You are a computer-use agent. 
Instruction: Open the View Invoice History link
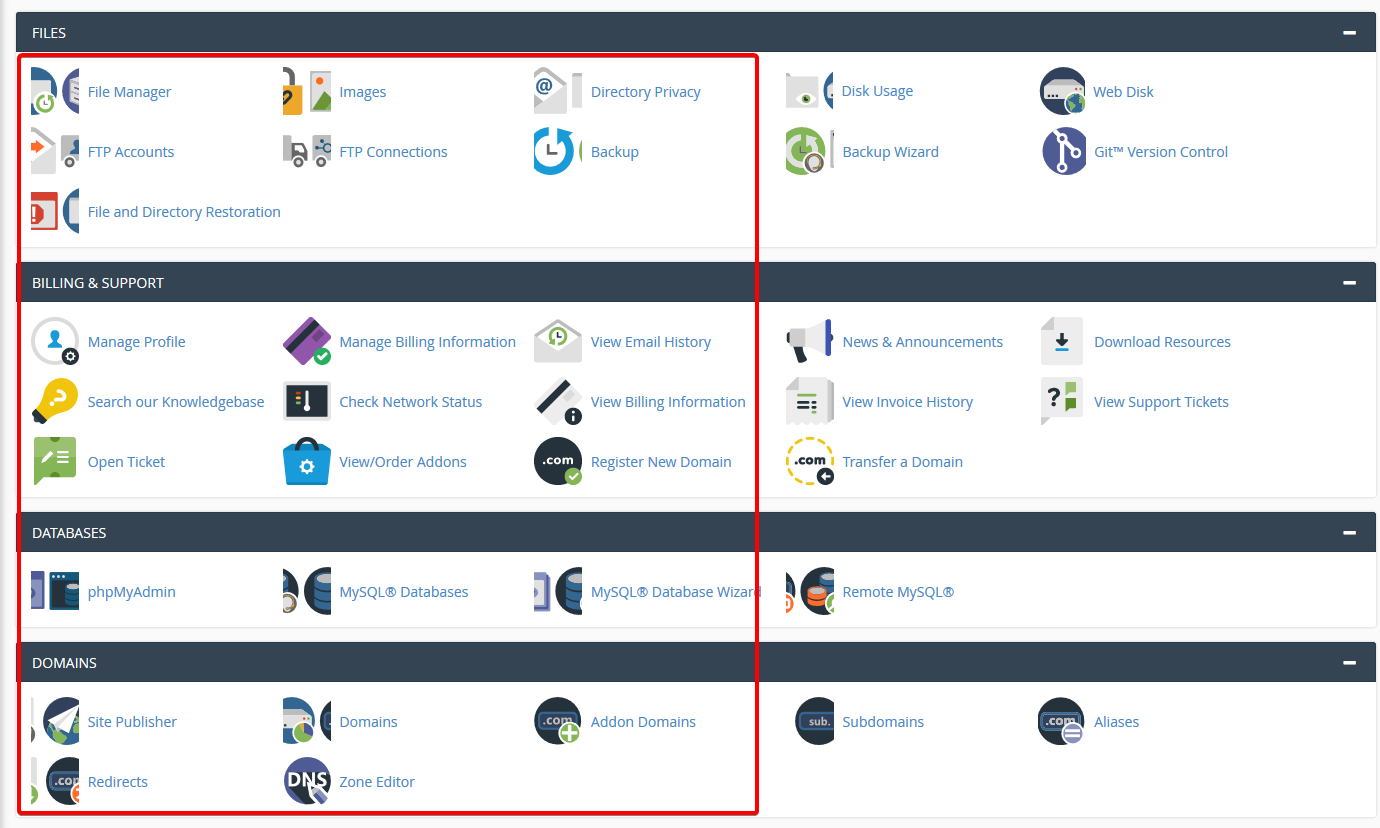(907, 402)
